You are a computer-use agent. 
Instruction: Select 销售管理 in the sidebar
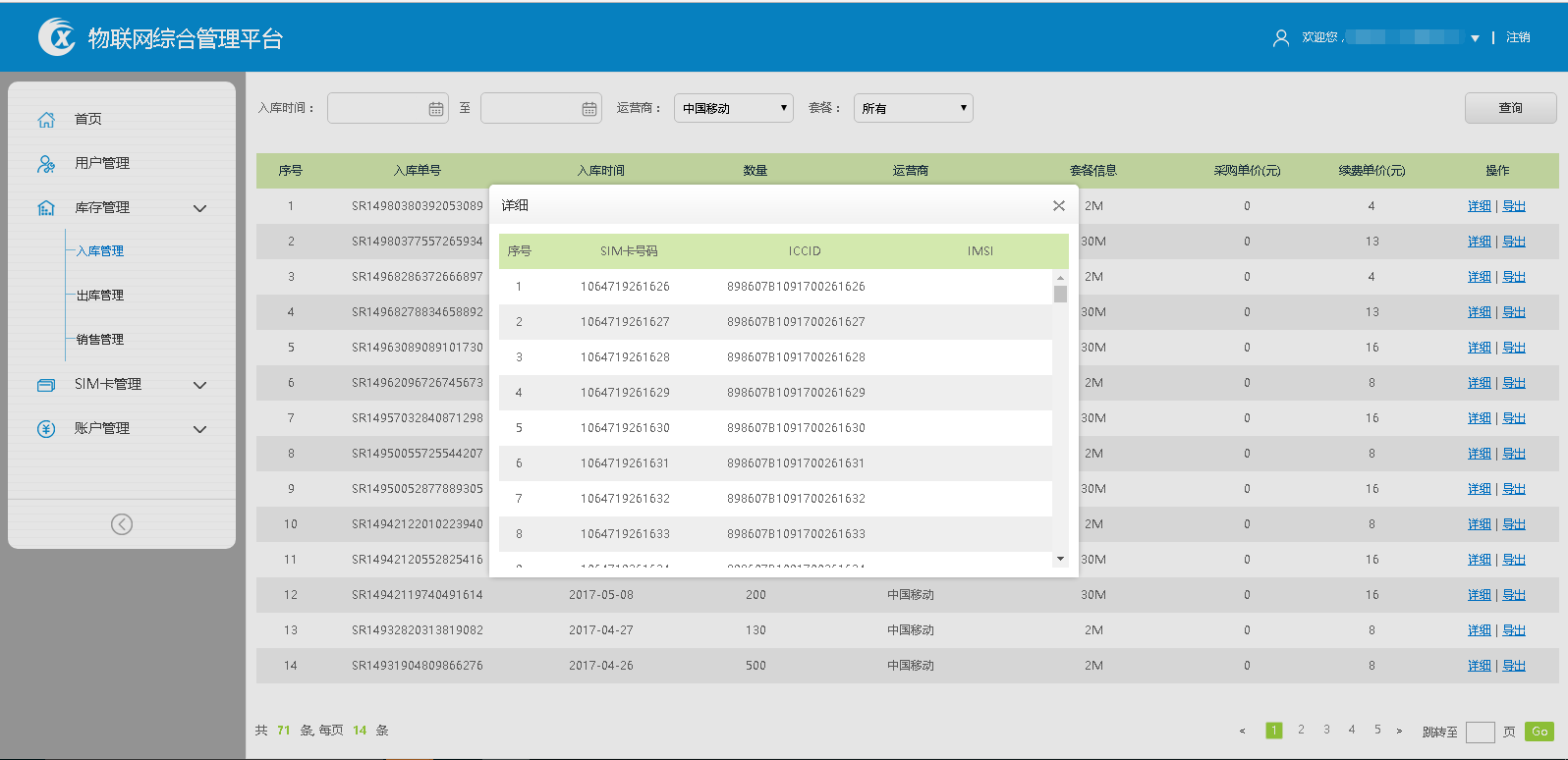(100, 340)
